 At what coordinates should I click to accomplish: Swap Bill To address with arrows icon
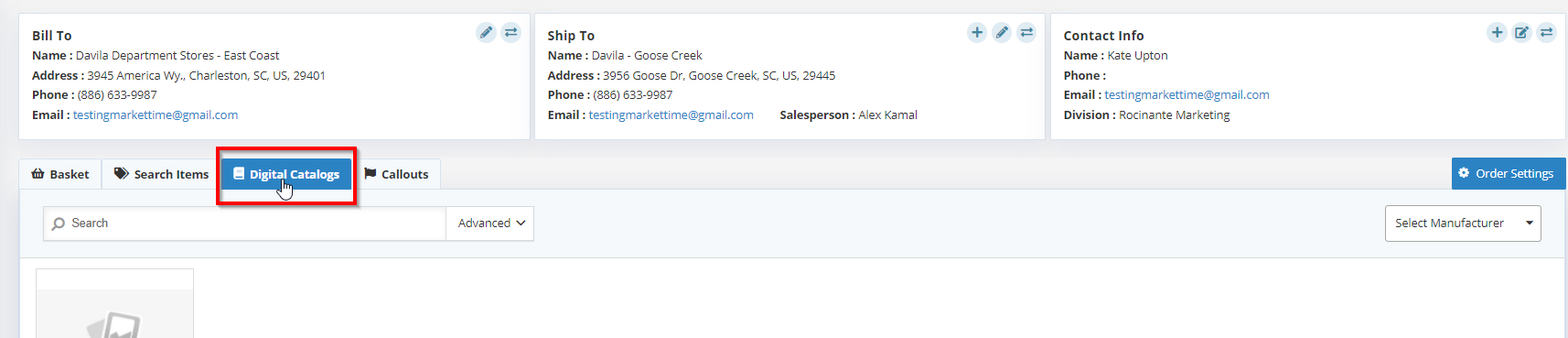(510, 33)
